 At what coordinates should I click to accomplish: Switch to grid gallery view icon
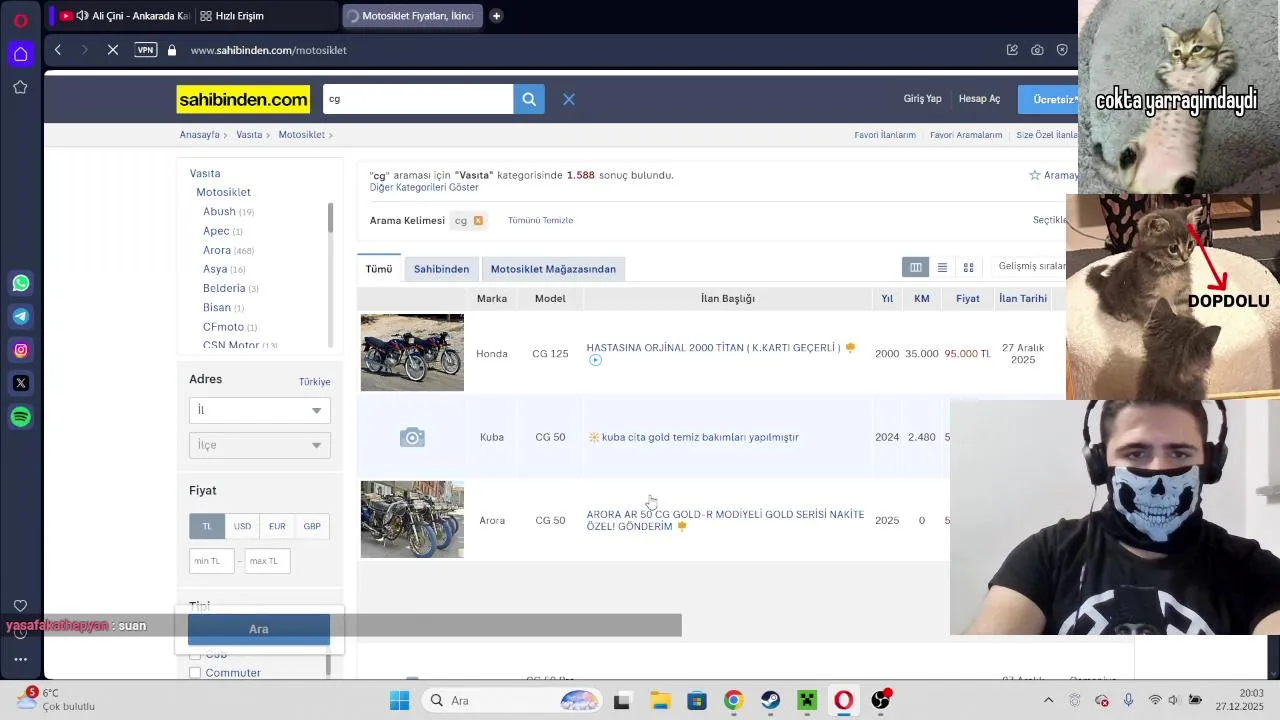pos(968,267)
